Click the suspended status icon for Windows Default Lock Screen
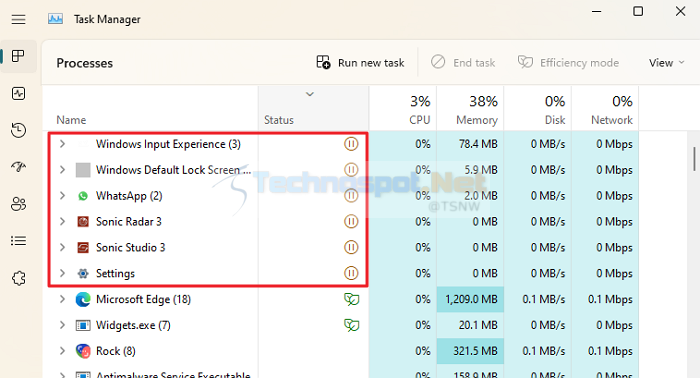700x378 pixels. click(x=351, y=170)
